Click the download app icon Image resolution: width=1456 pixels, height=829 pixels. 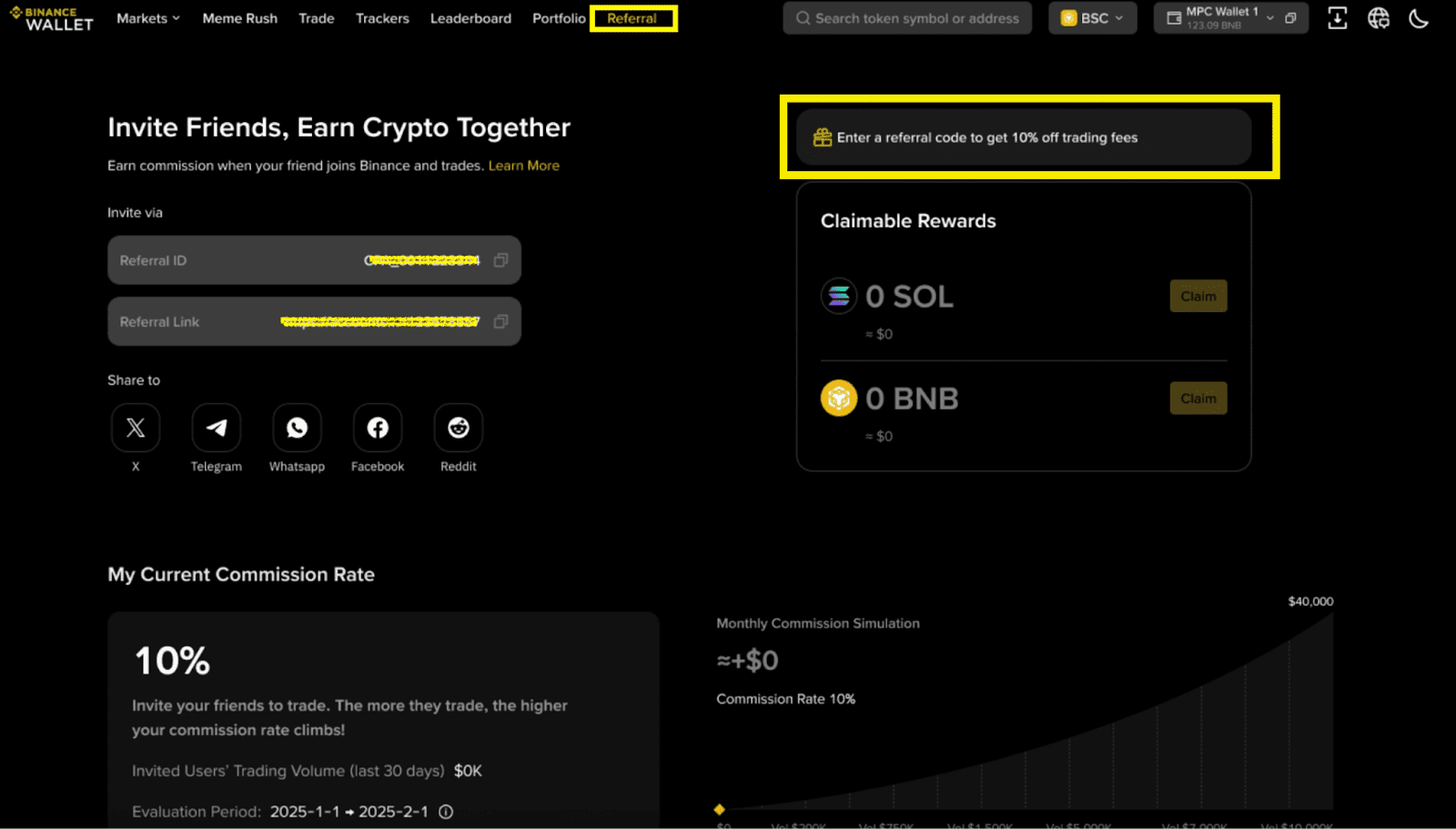(1337, 18)
